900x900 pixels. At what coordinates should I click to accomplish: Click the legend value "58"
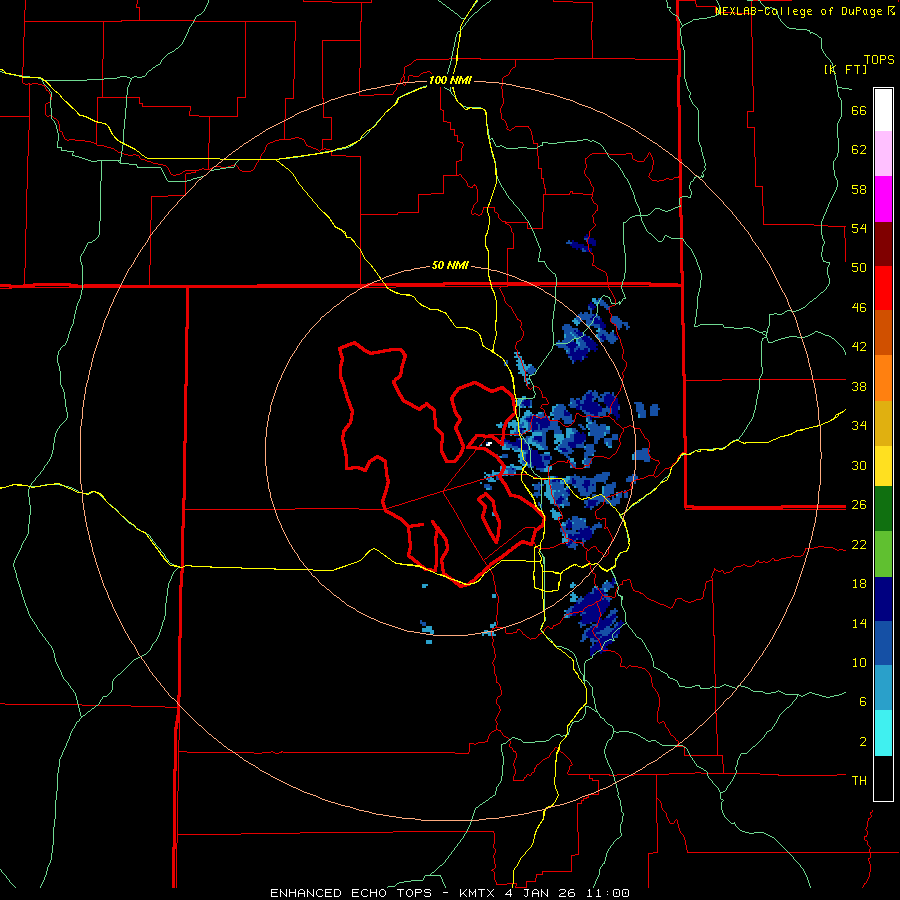point(859,189)
